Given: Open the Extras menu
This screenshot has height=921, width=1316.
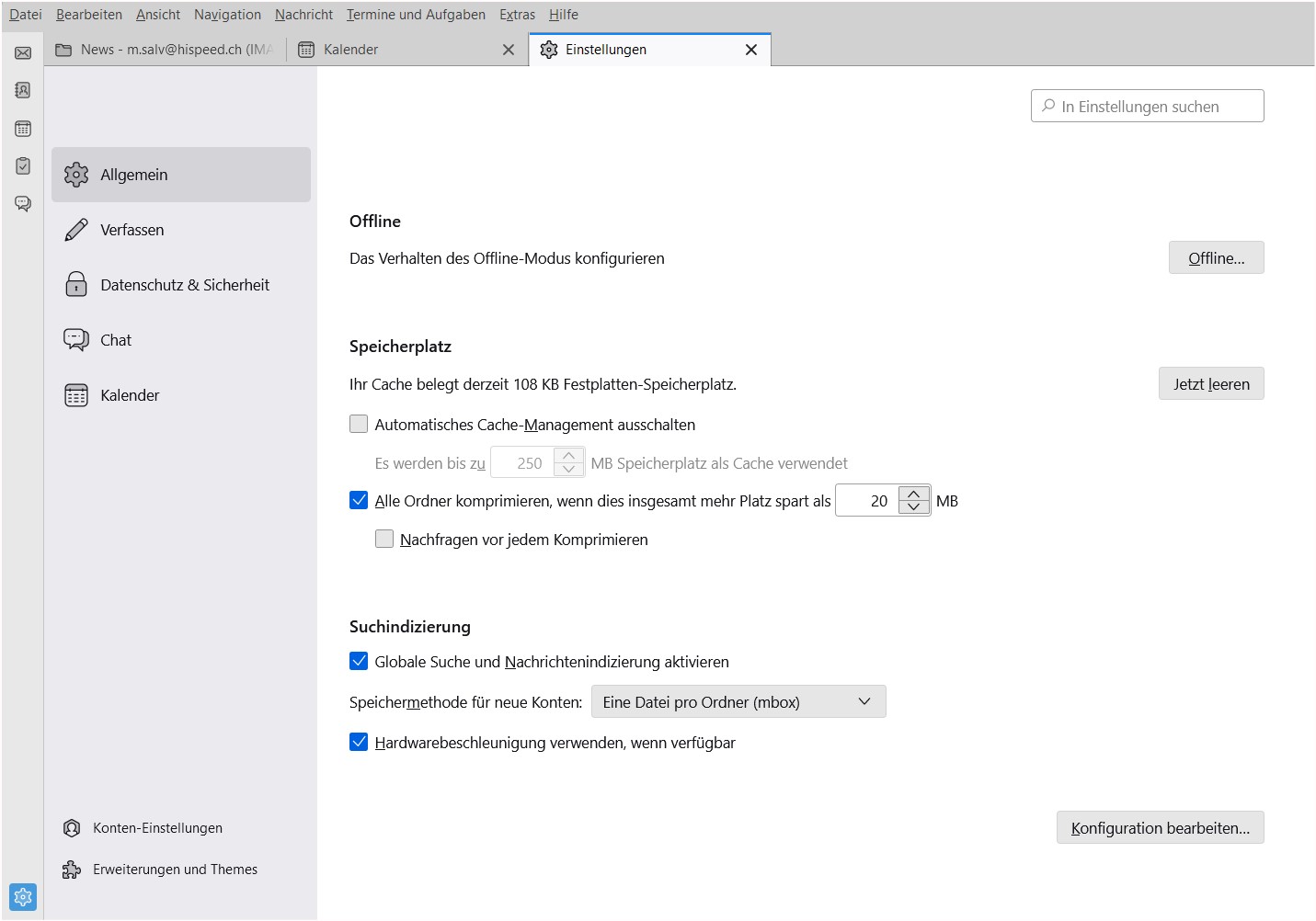Looking at the screenshot, I should (x=517, y=15).
